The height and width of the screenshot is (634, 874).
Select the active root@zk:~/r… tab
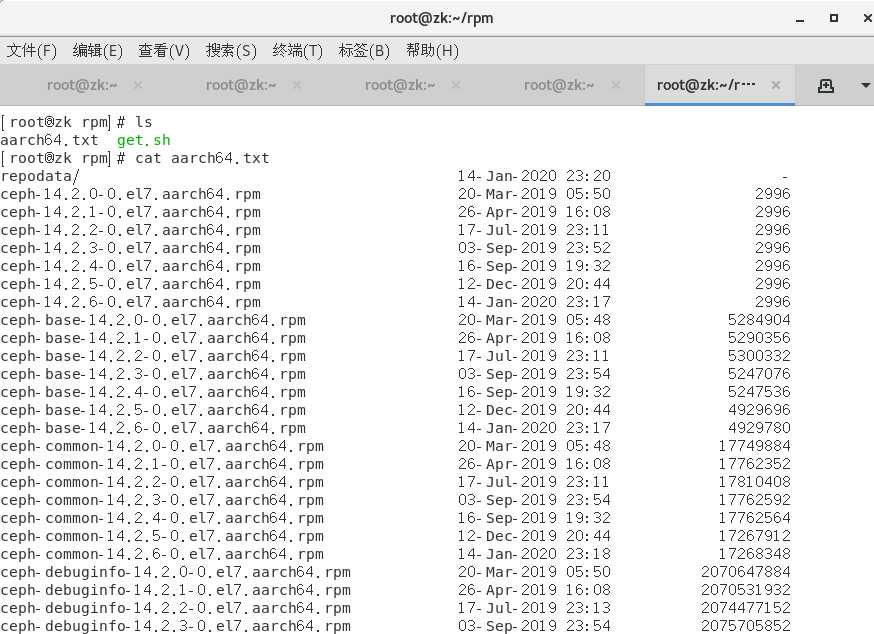(x=706, y=85)
